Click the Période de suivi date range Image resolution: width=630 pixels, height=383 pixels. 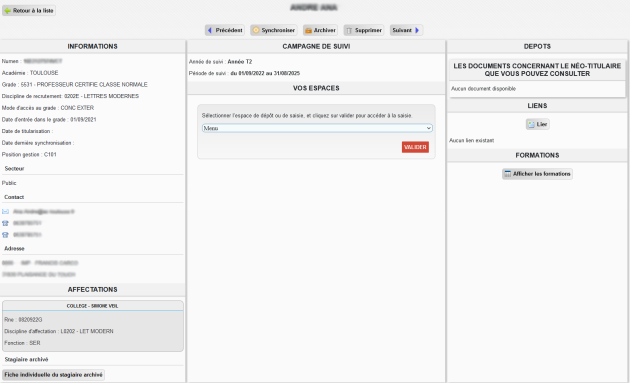click(x=265, y=73)
